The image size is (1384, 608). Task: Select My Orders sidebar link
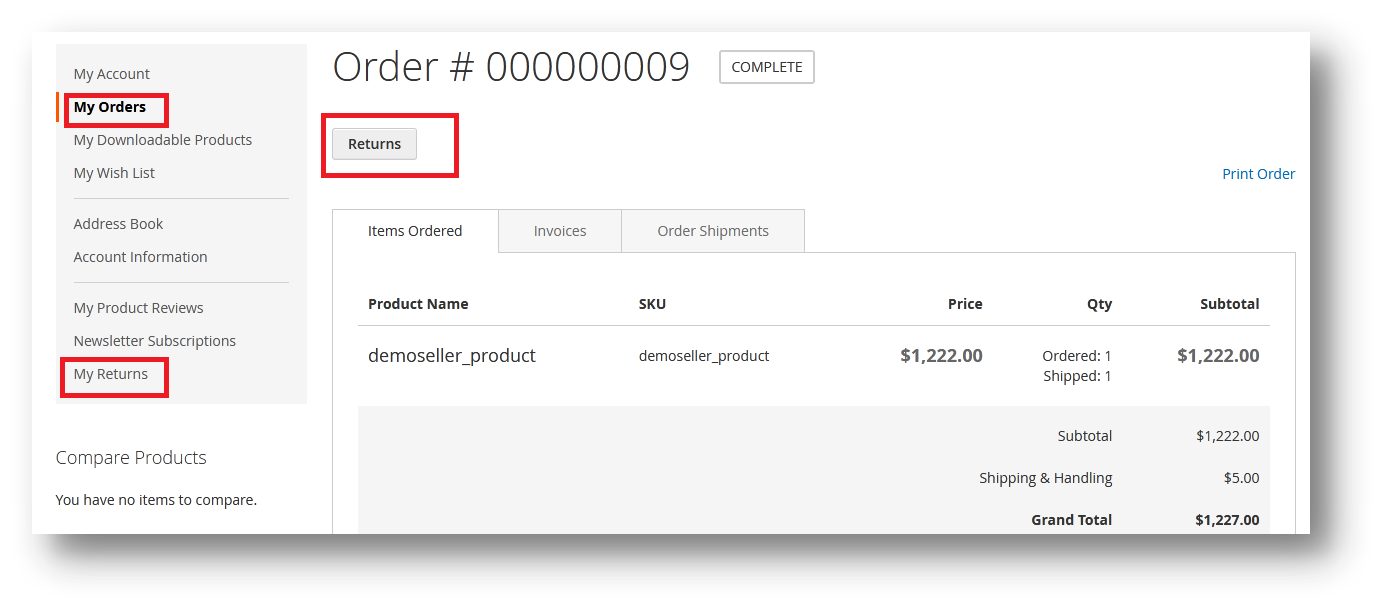[x=110, y=107]
